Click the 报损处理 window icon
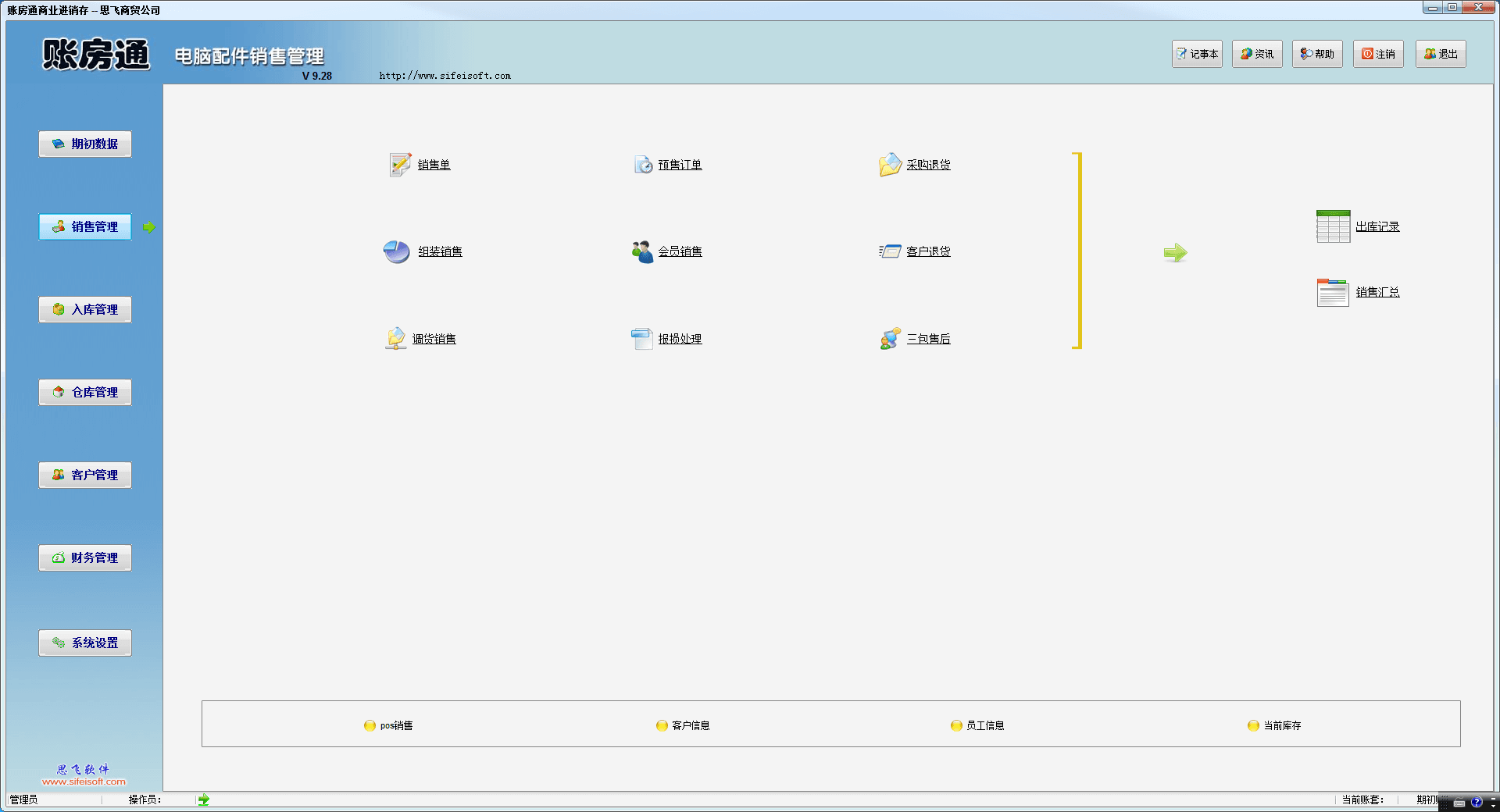The width and height of the screenshot is (1500, 812). point(642,338)
